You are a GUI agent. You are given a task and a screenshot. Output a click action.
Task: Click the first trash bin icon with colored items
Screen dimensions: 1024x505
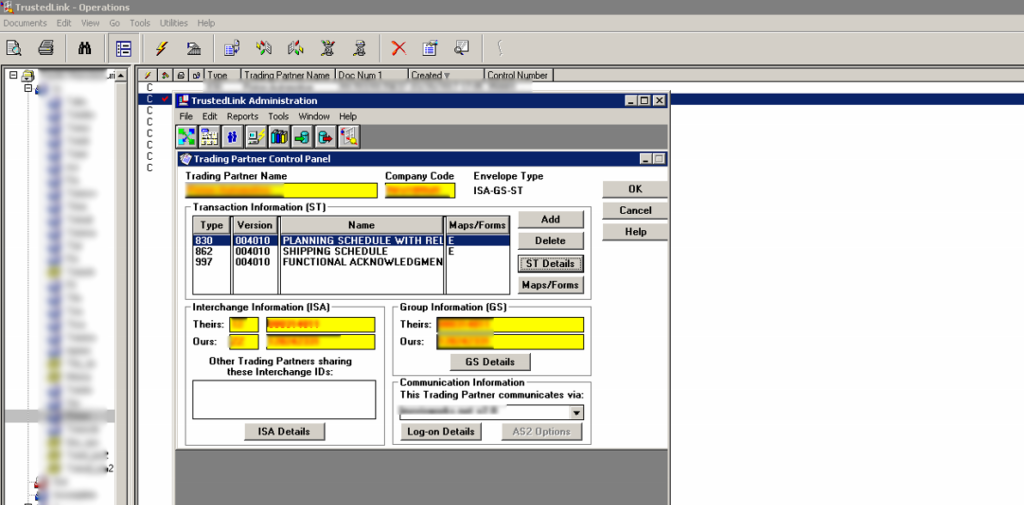click(x=328, y=48)
